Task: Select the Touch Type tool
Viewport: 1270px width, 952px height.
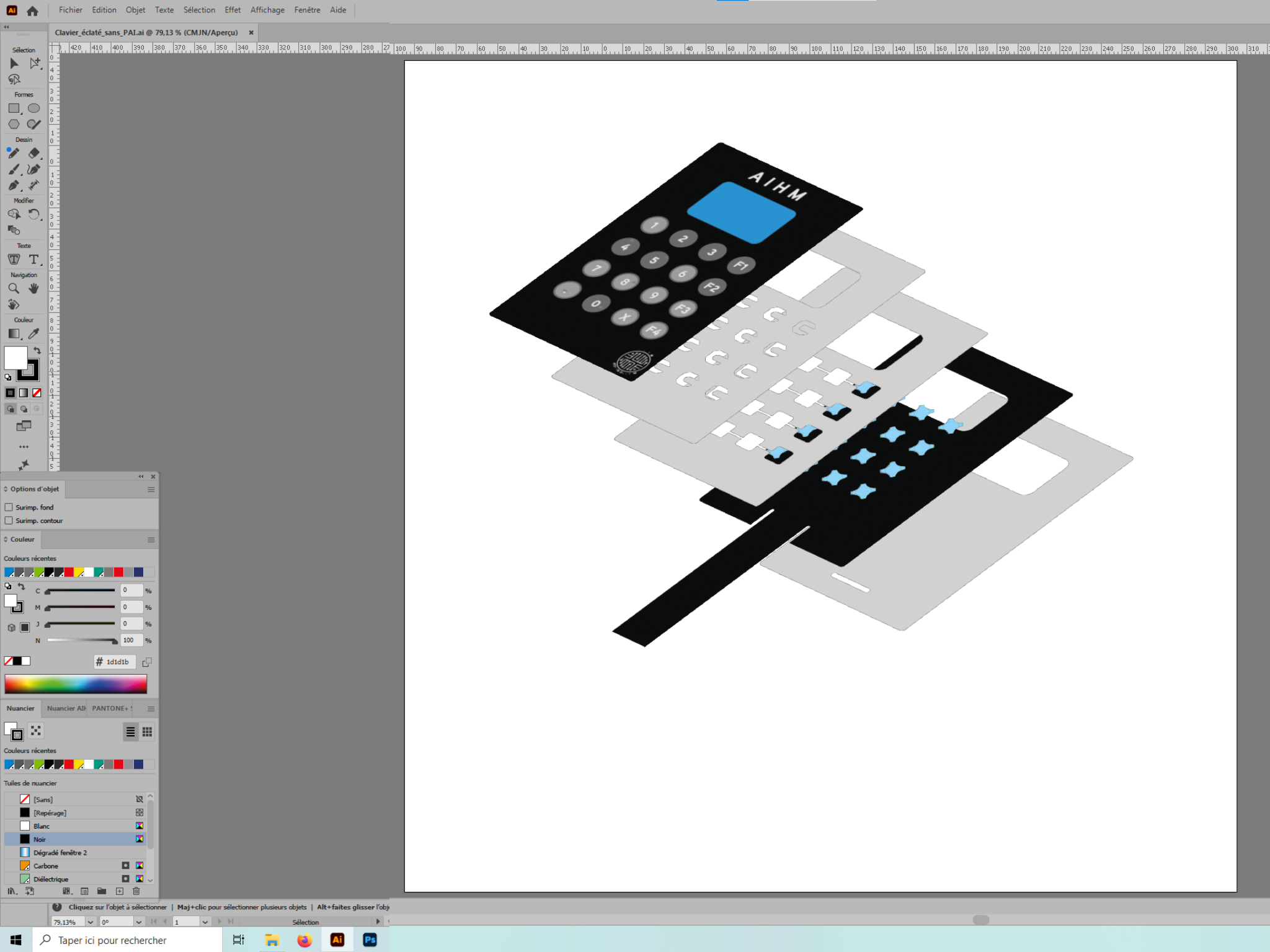Action: pos(14,260)
